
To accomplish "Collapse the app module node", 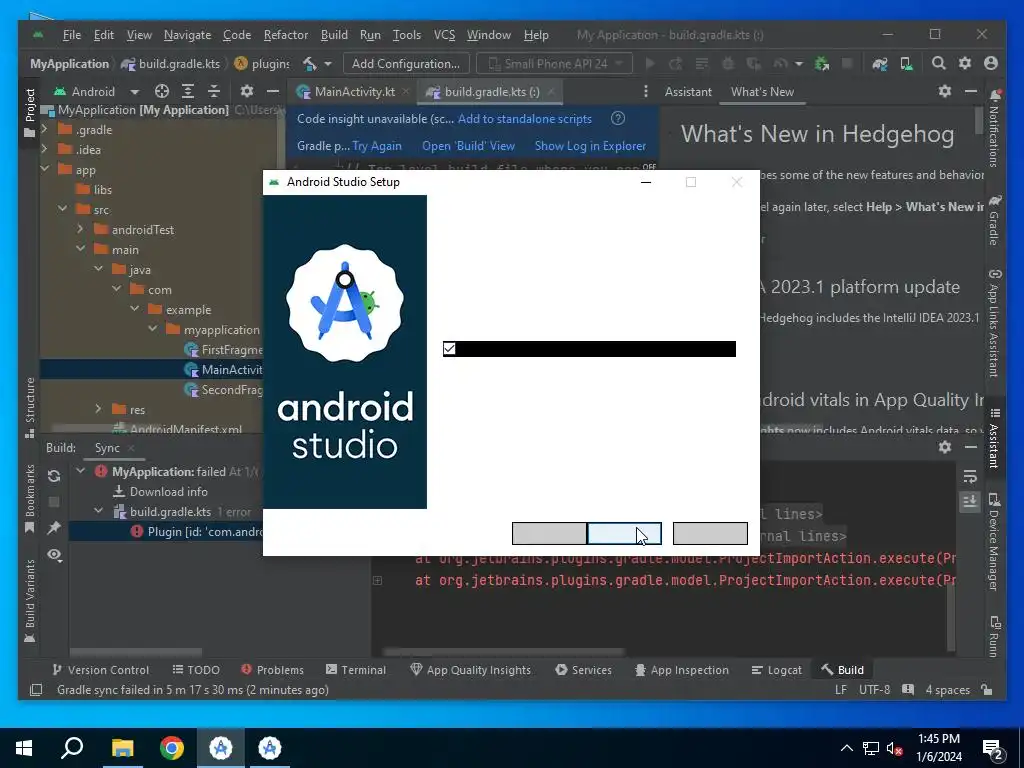I will coord(44,169).
